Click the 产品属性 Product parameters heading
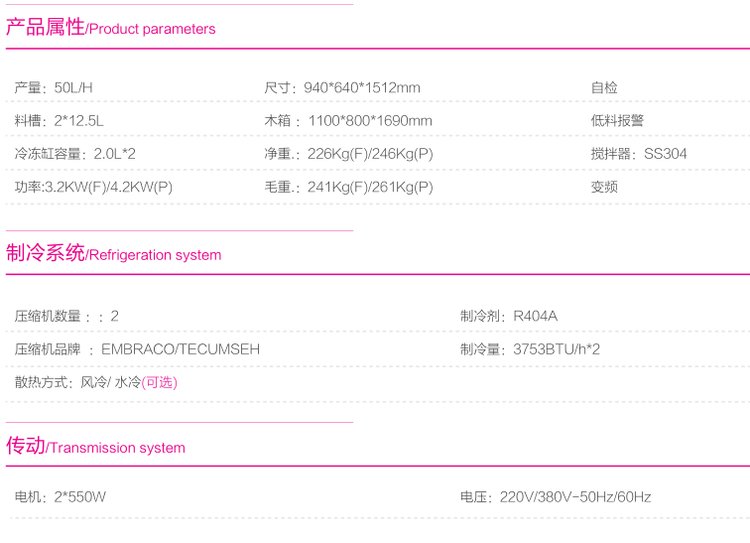This screenshot has width=750, height=543. pos(111,28)
